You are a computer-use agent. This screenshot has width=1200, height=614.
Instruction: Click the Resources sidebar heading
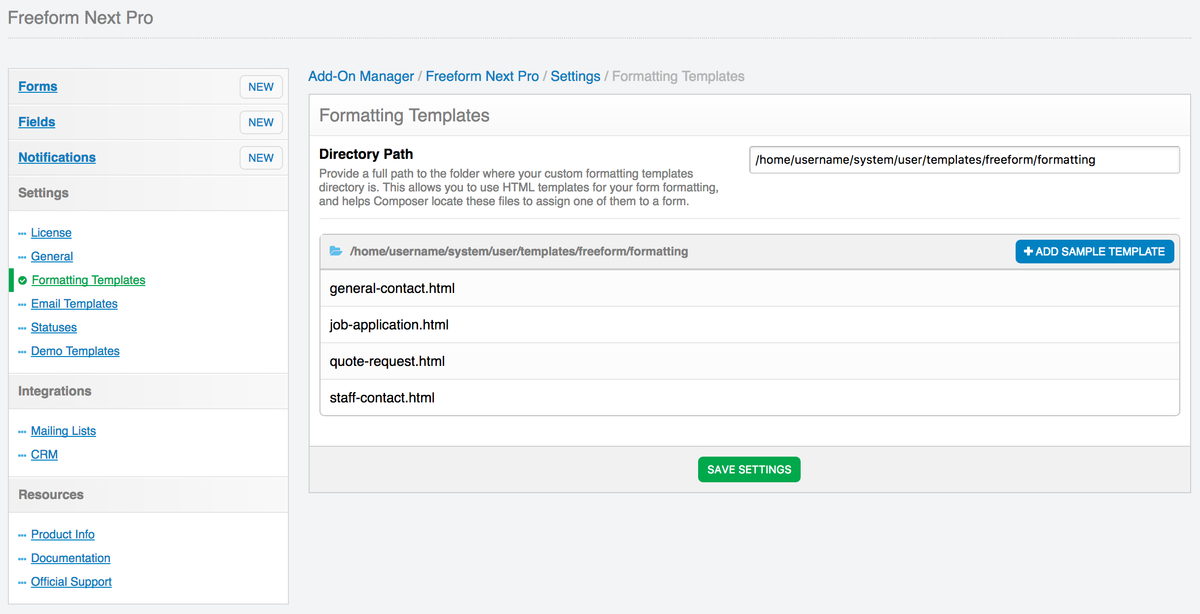[51, 495]
